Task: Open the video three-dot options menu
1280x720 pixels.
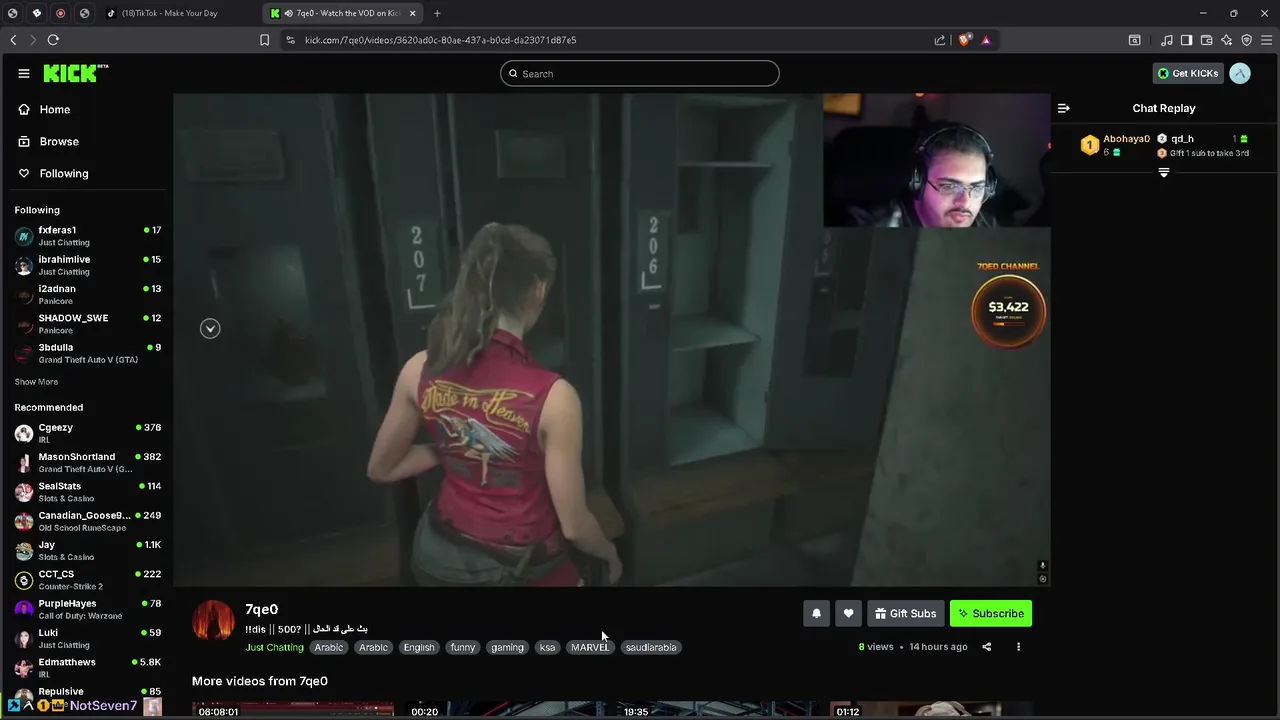Action: coord(1018,647)
